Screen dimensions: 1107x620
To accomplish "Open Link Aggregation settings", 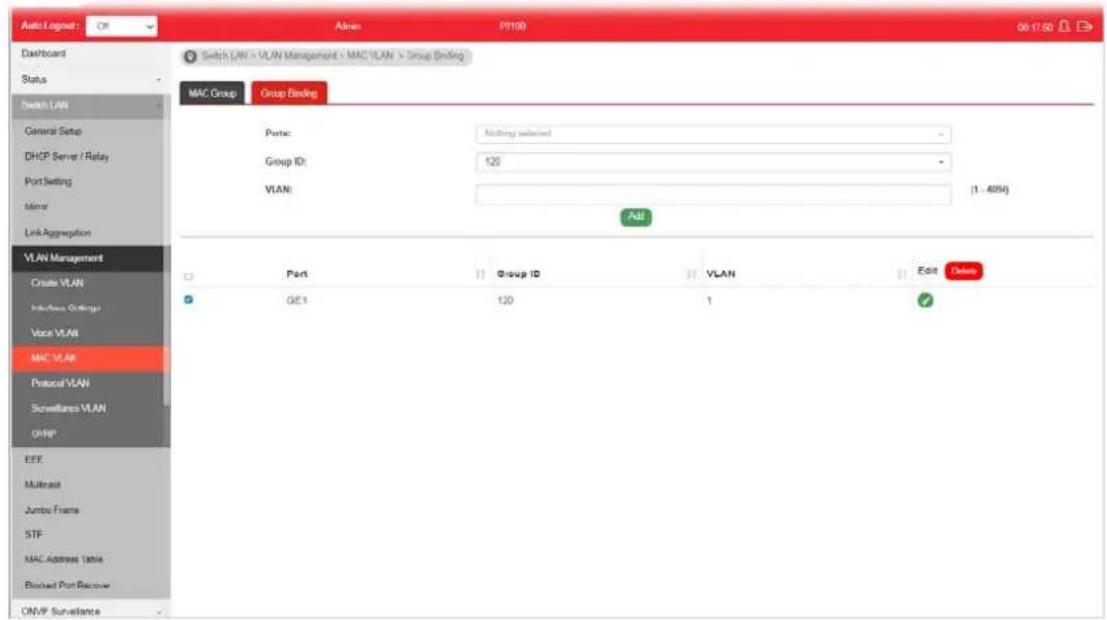I will coord(58,232).
